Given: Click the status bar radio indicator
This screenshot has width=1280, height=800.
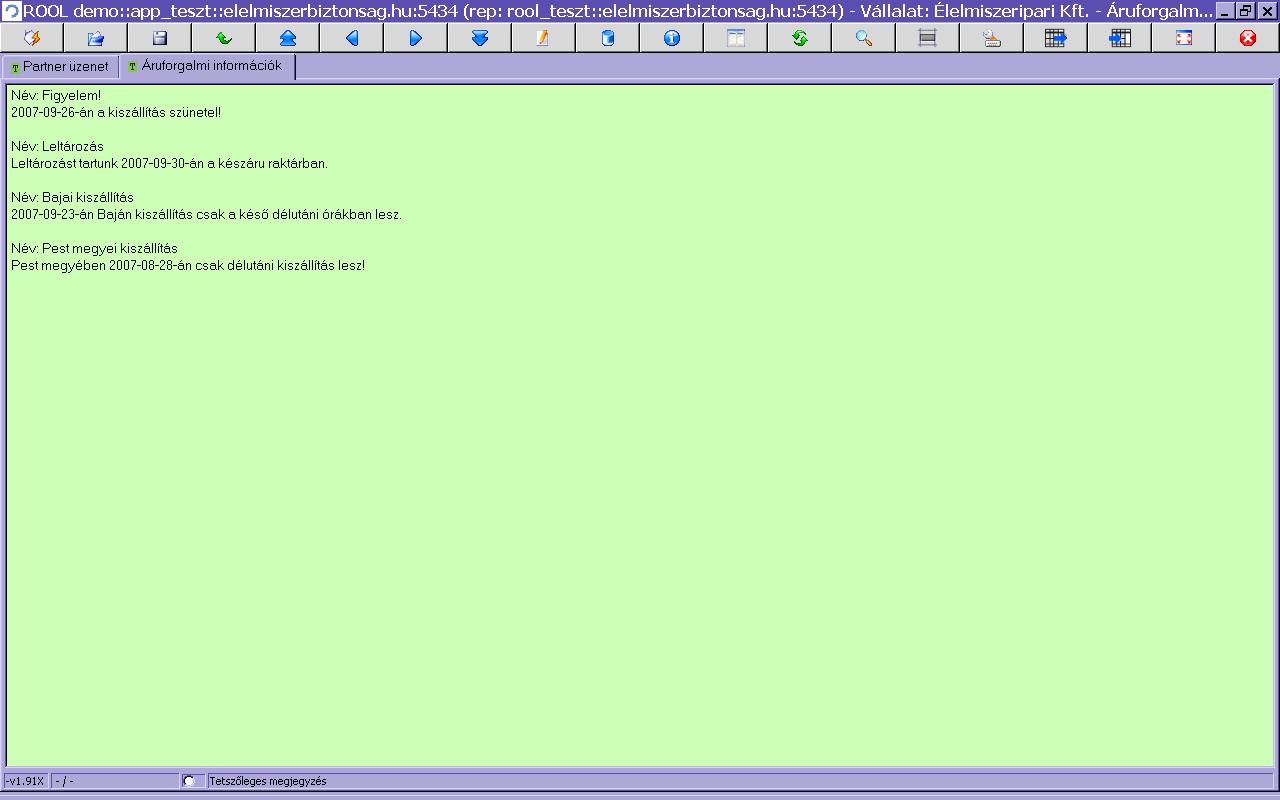Looking at the screenshot, I should [x=189, y=781].
